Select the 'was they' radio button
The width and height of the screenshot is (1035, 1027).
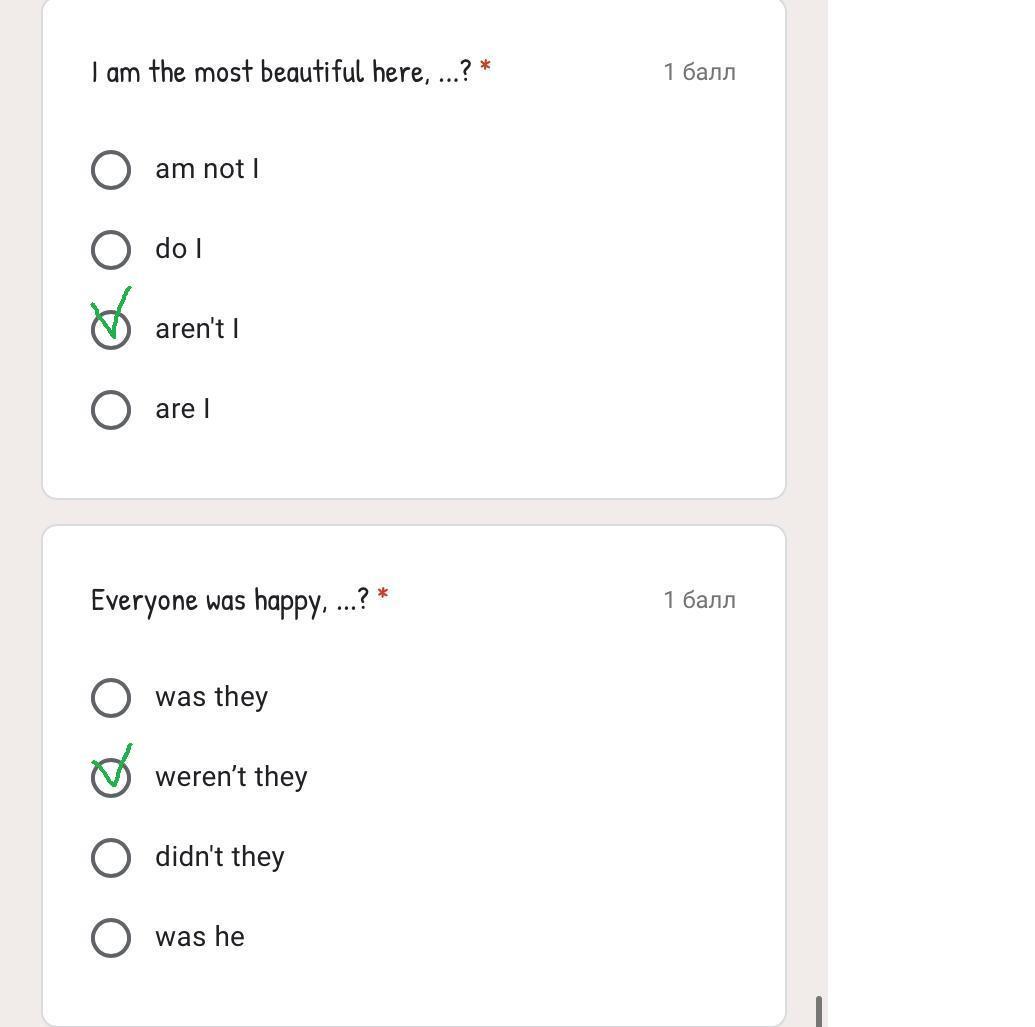111,698
